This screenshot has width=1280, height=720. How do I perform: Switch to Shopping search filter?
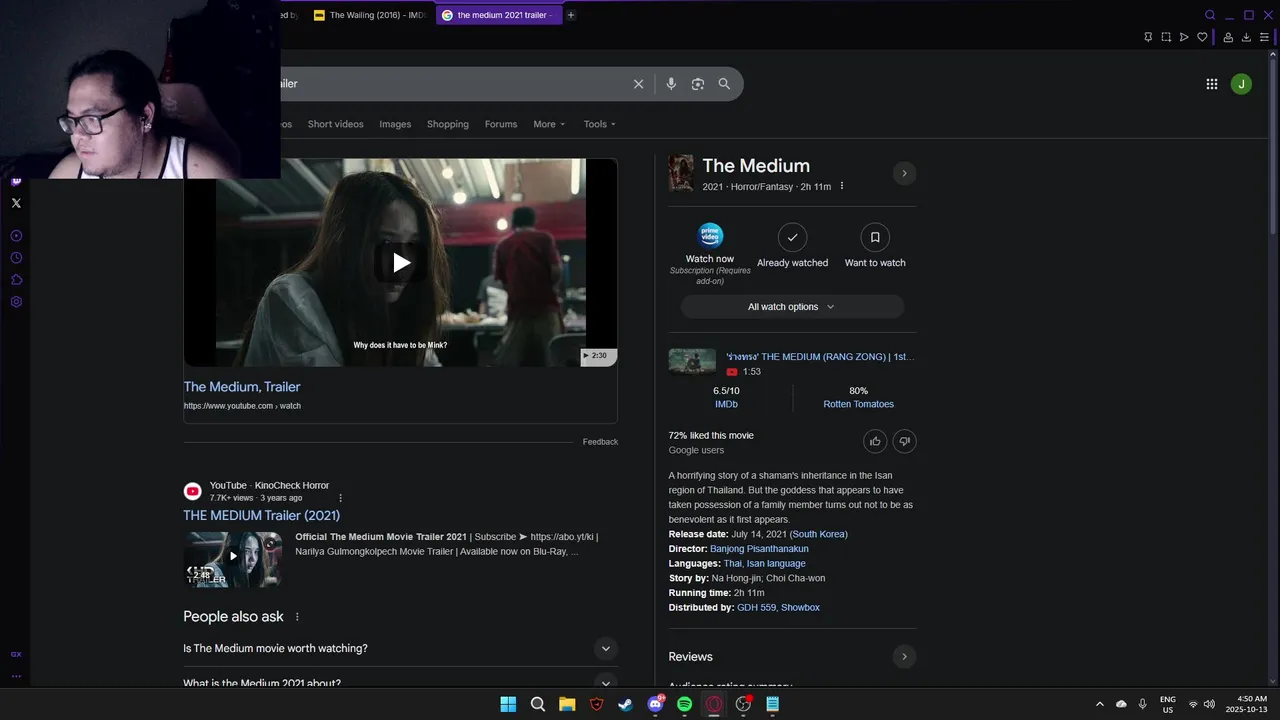point(448,124)
